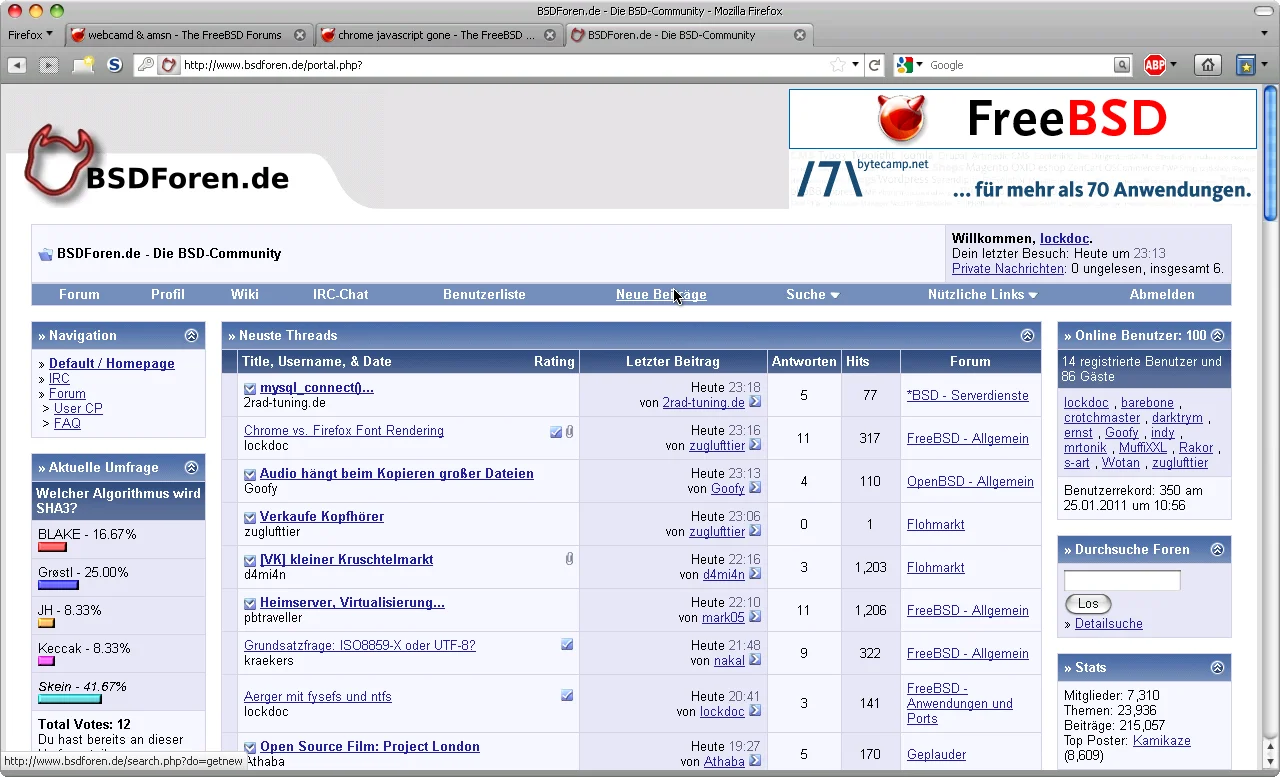Viewport: 1280px width, 777px height.
Task: Bookmark this page with the star icon
Action: pos(838,65)
